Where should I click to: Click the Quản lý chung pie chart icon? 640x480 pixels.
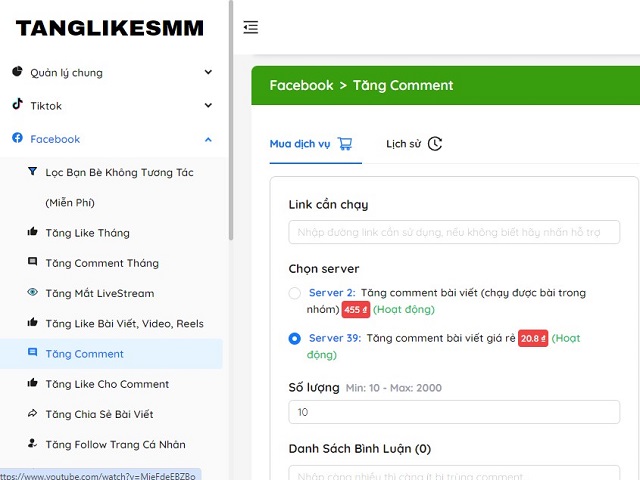click(x=17, y=71)
